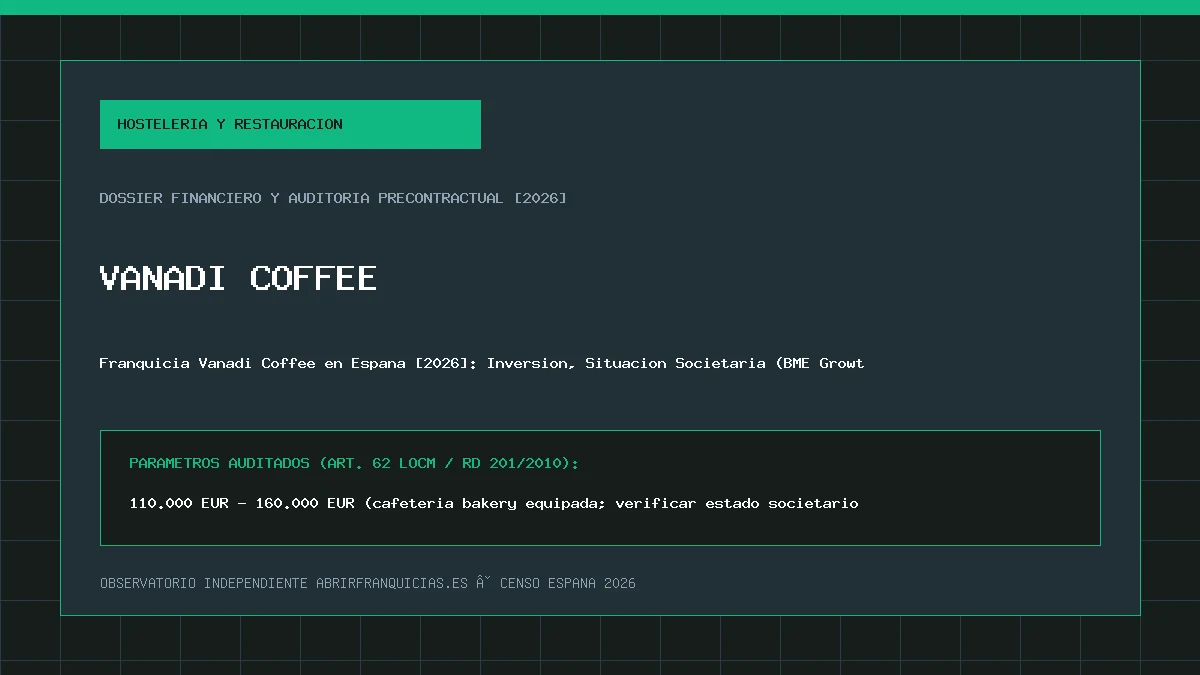Screen dimensions: 1200x675
Task: Click the HOSTELERIA Y RESTAURACION category badge
Action: click(x=290, y=124)
